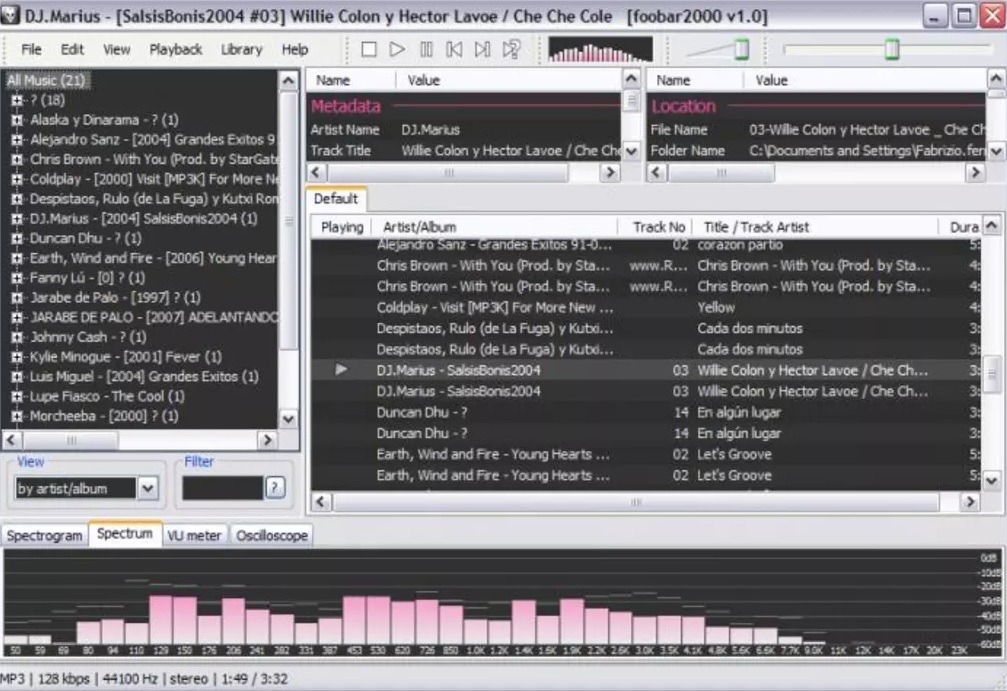
Task: Click the random playback button
Action: point(511,49)
